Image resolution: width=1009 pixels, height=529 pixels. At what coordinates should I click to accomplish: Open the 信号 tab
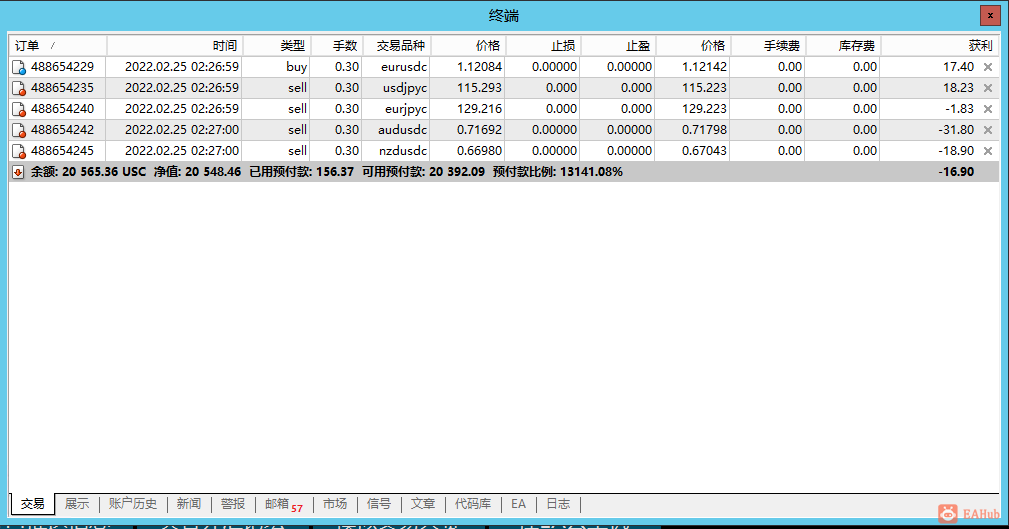click(x=378, y=504)
